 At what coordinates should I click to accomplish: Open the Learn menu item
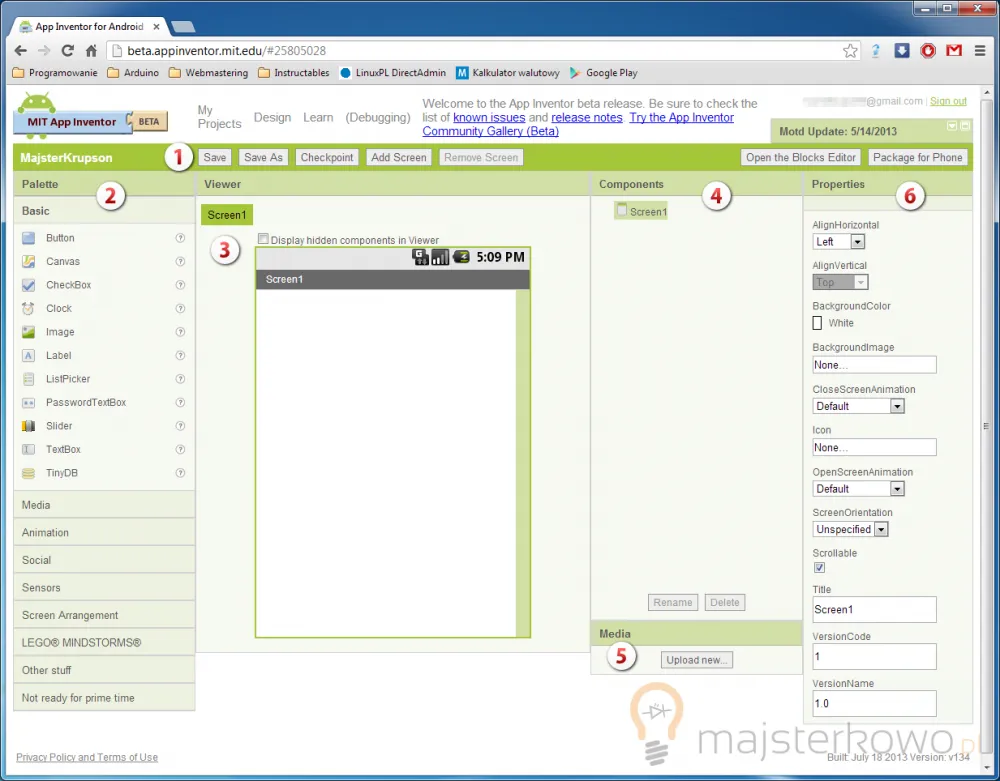coord(318,117)
